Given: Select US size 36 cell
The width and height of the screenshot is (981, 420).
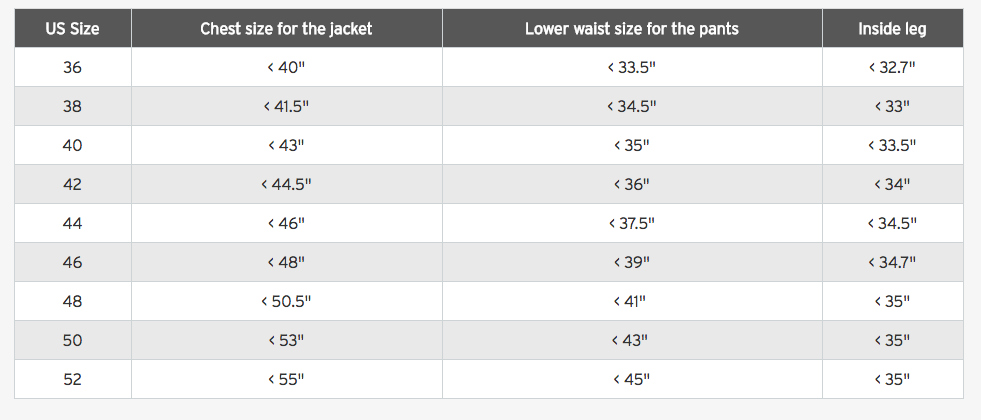Looking at the screenshot, I should 73,67.
